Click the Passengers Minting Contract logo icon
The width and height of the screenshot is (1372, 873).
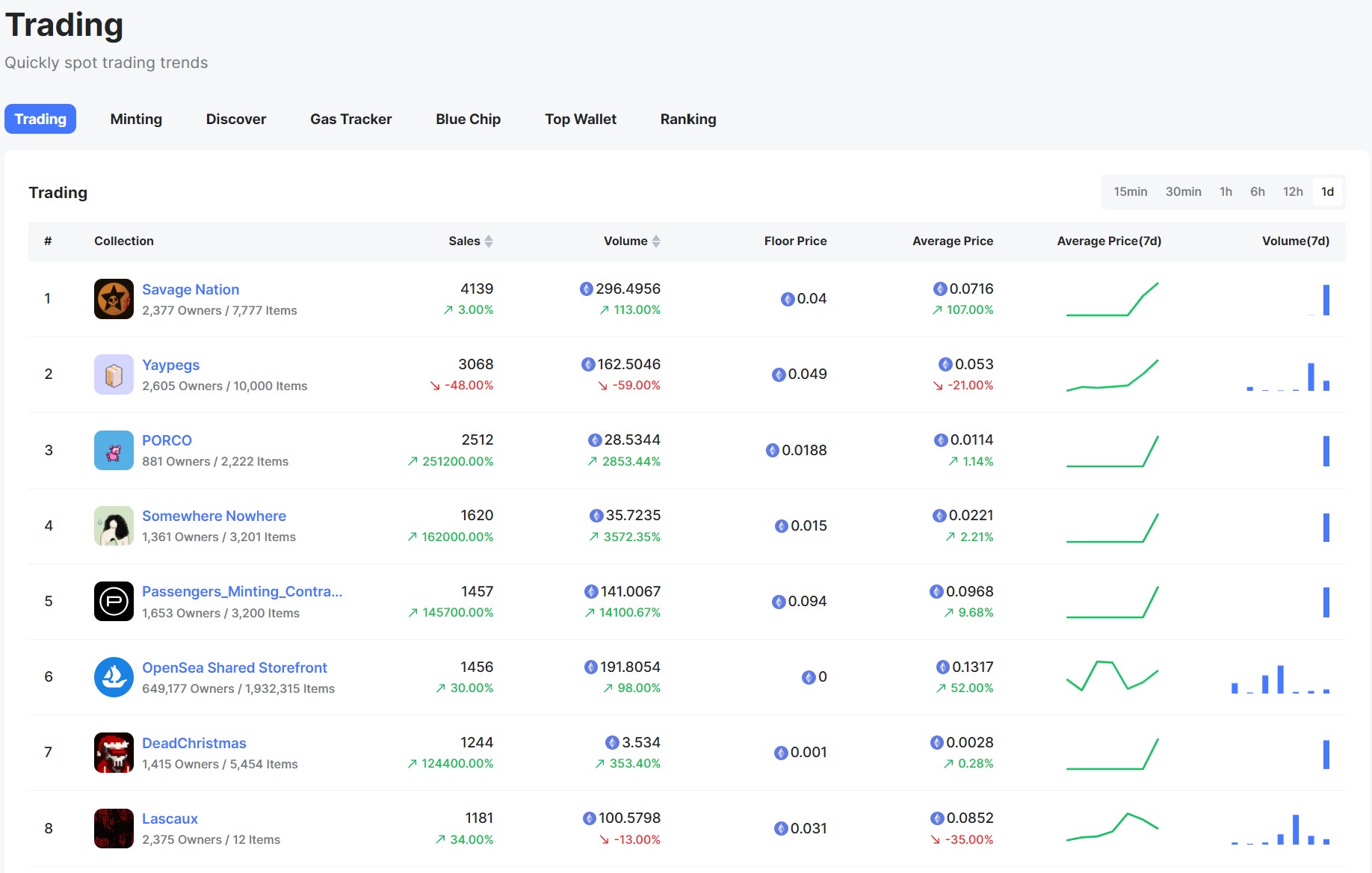[114, 601]
